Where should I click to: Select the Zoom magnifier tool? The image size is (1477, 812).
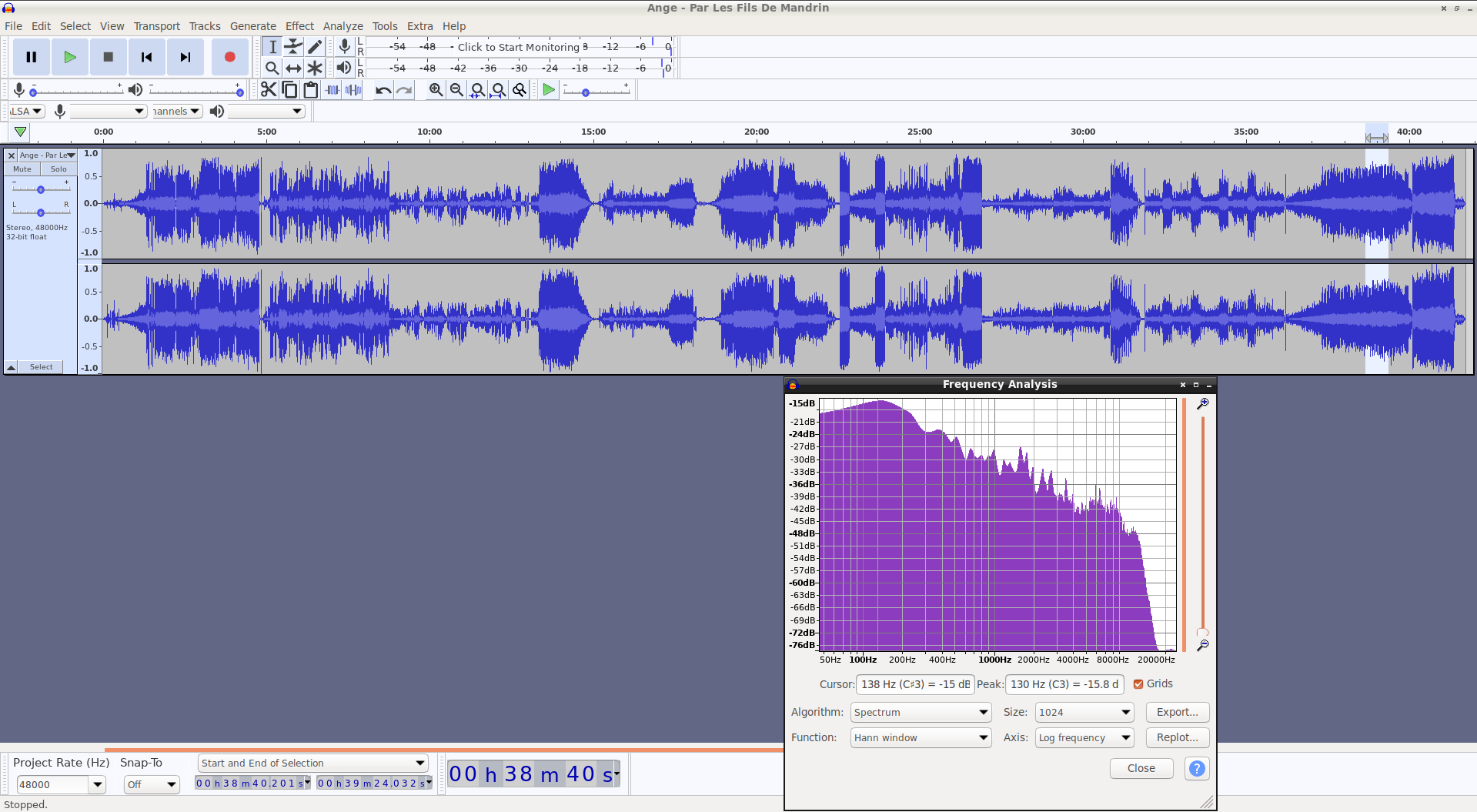[272, 68]
